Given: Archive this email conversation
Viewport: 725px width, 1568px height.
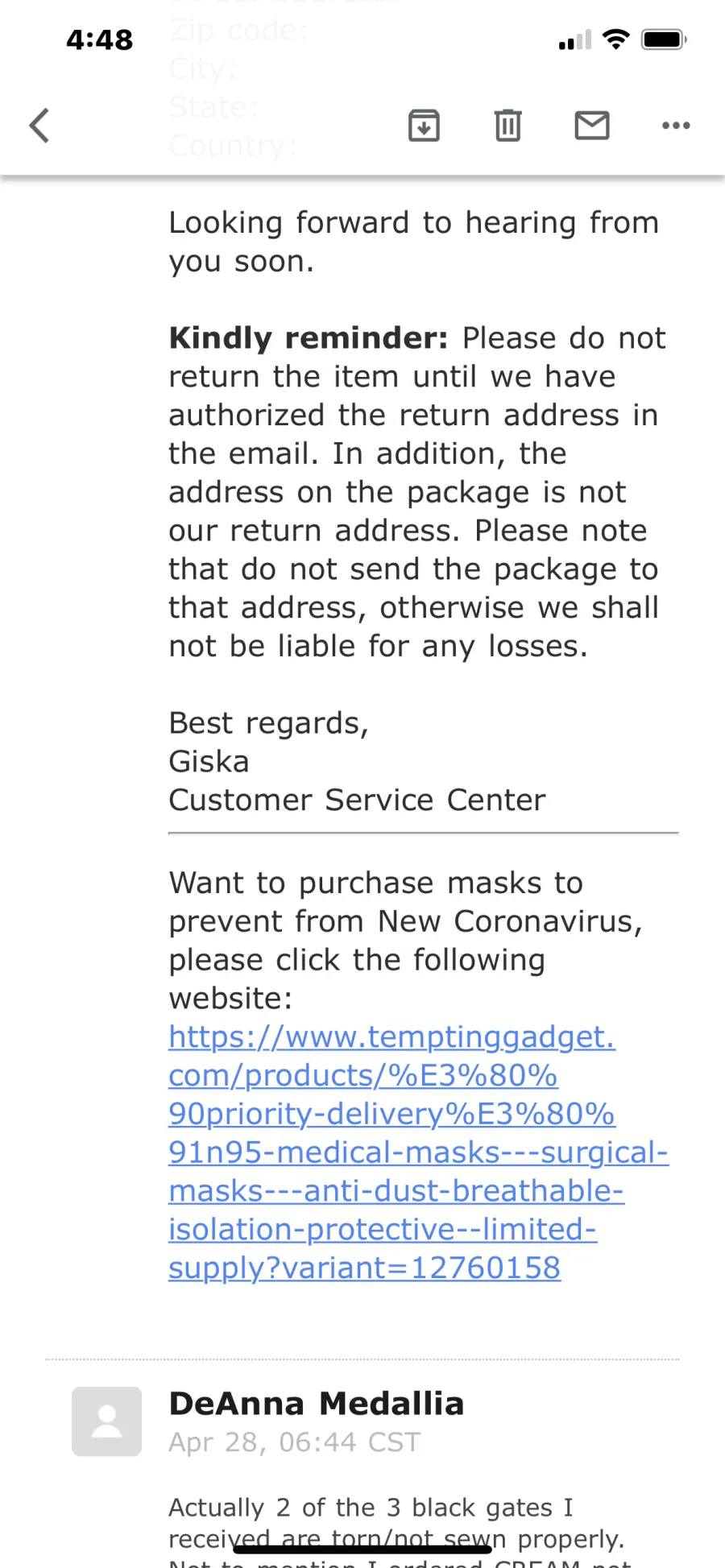Looking at the screenshot, I should [424, 126].
